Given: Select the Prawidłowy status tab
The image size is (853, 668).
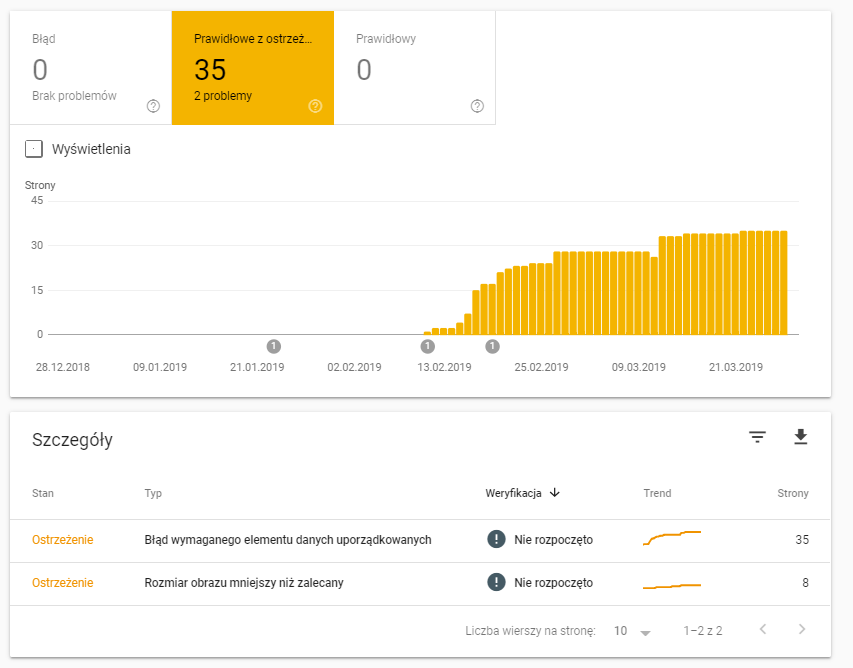Looking at the screenshot, I should coord(414,68).
